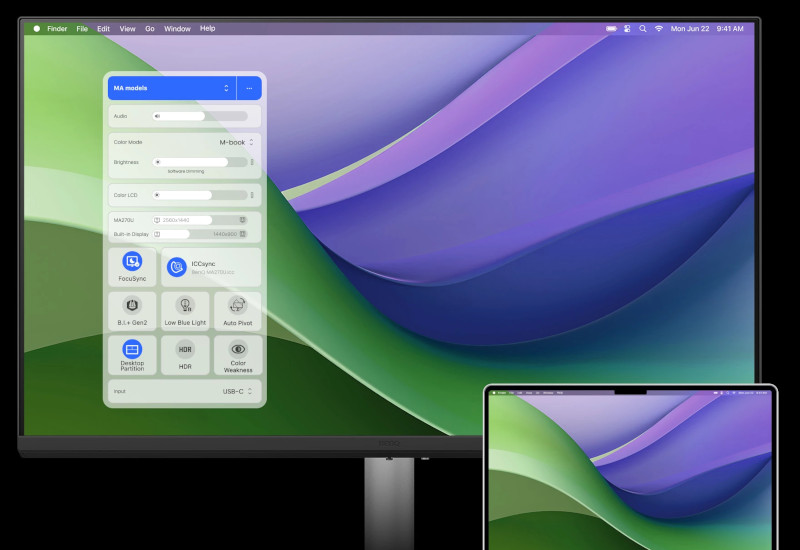This screenshot has height=550, width=800.
Task: Open Spotlight search in menu bar
Action: [x=642, y=29]
